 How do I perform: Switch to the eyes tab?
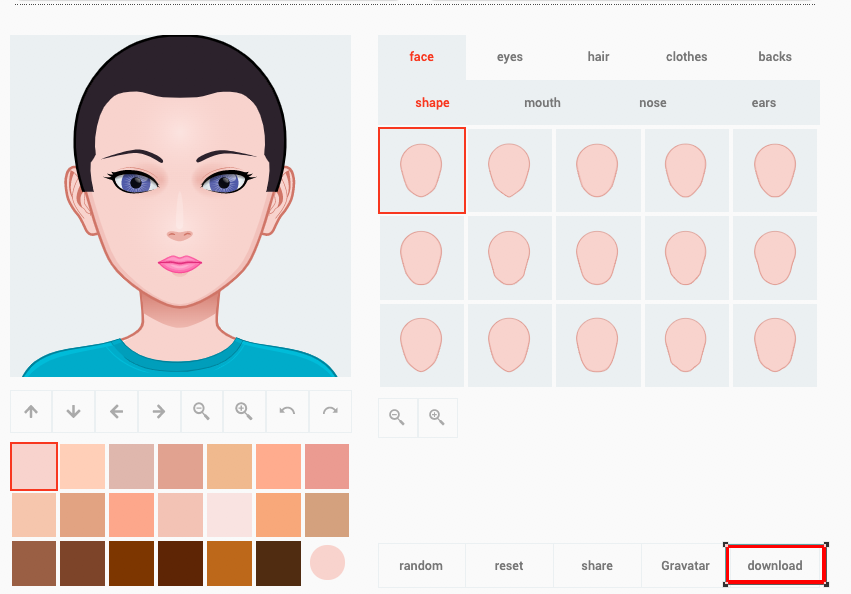tap(510, 57)
